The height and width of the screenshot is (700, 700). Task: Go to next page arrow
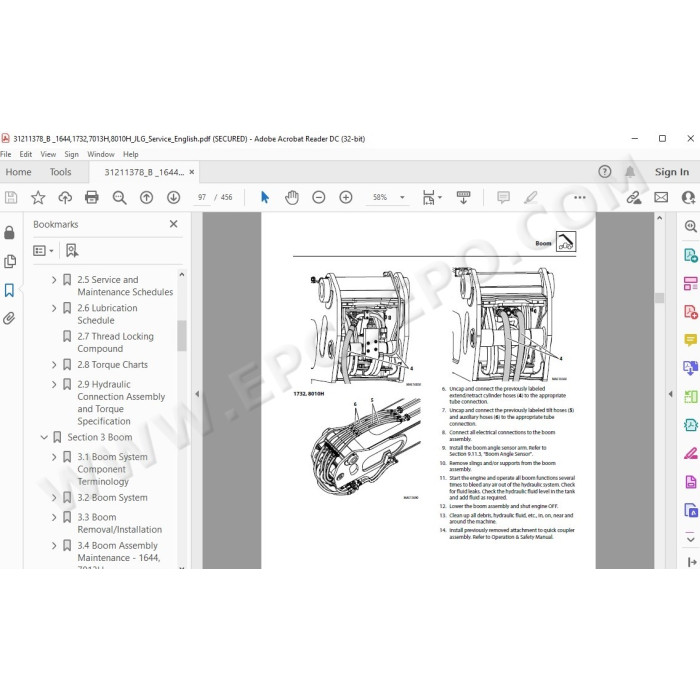[173, 197]
